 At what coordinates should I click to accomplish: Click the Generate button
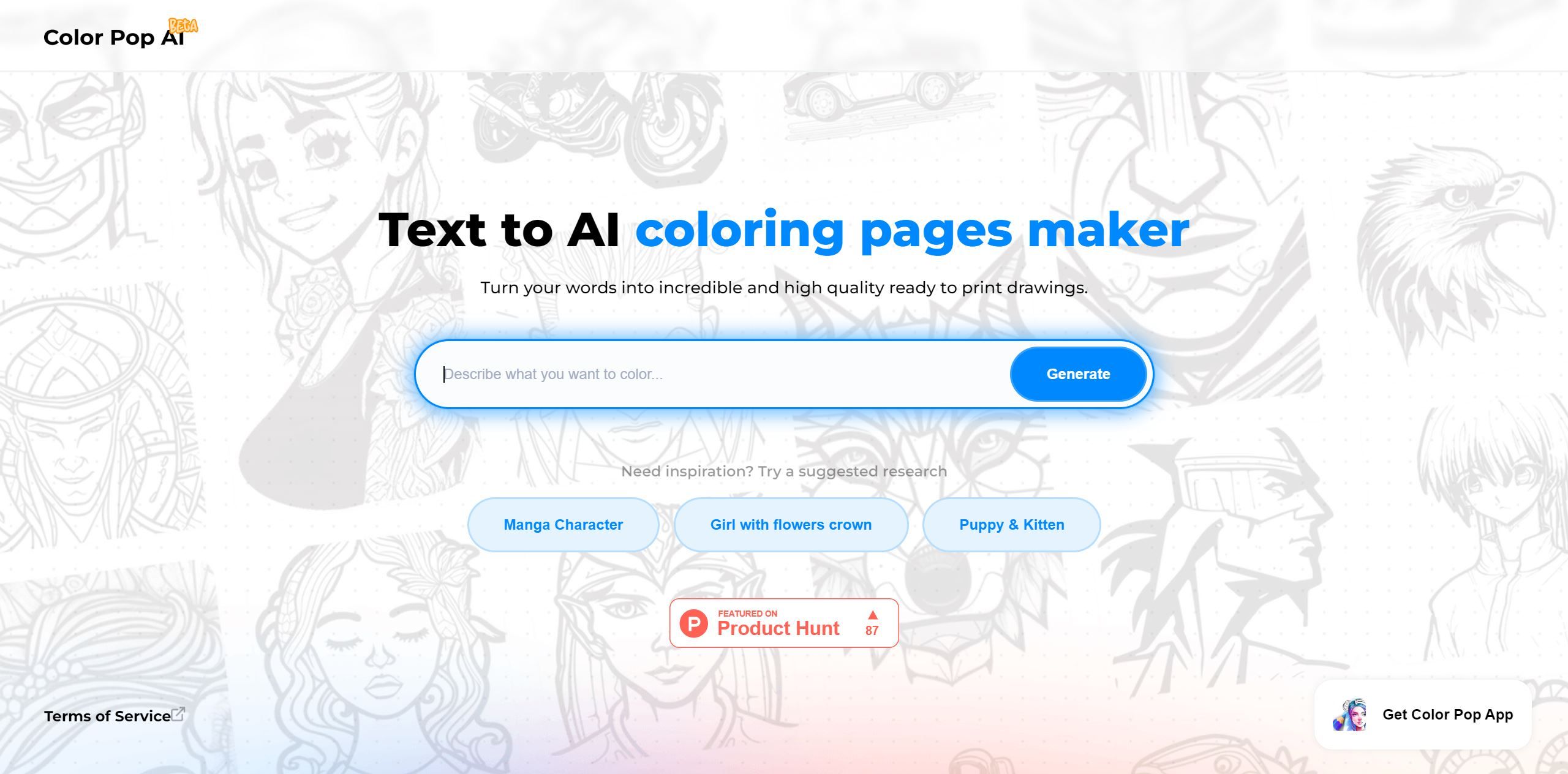tap(1078, 373)
